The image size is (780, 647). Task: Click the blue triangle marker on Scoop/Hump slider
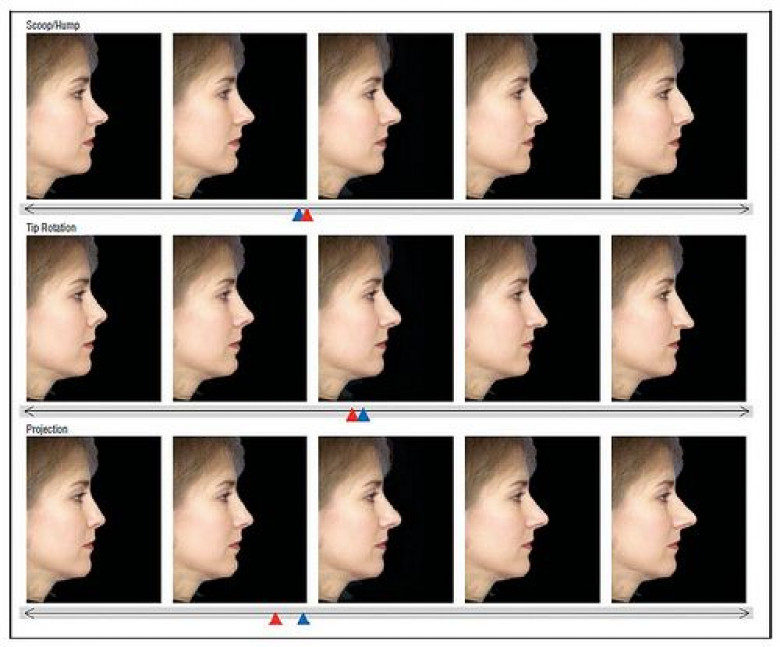(297, 215)
